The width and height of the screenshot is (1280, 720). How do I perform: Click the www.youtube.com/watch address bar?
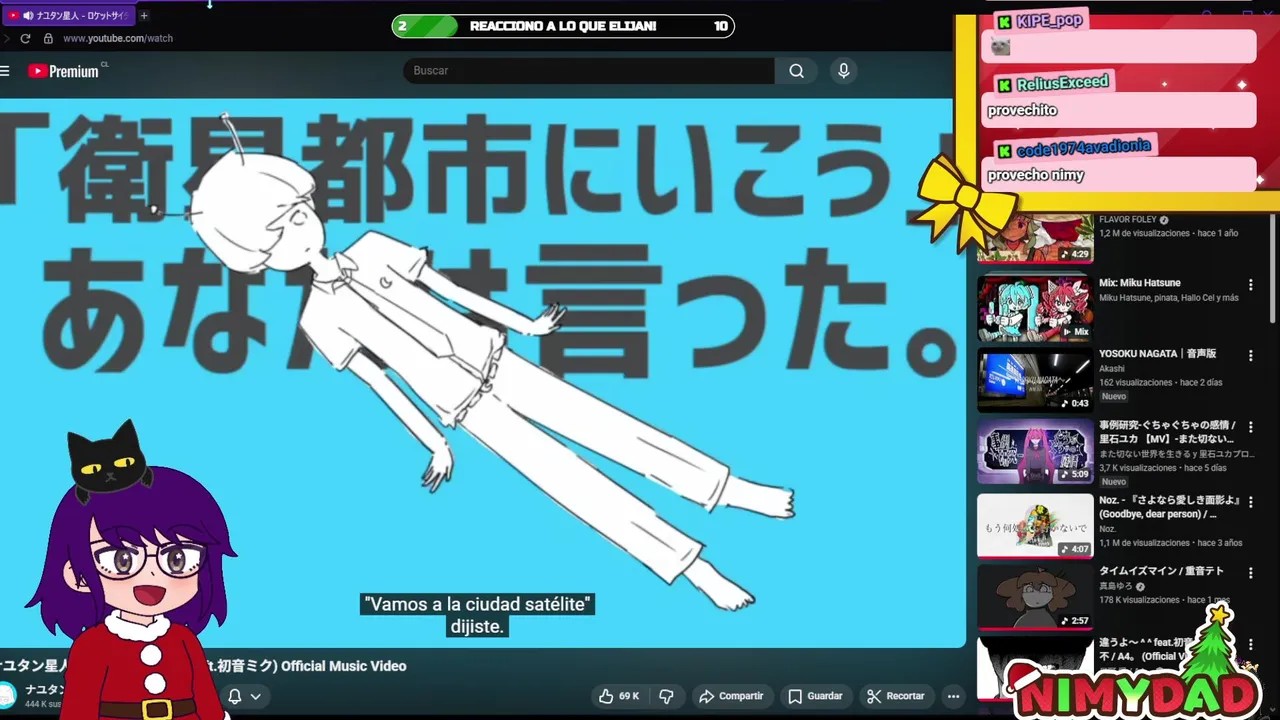[x=118, y=38]
